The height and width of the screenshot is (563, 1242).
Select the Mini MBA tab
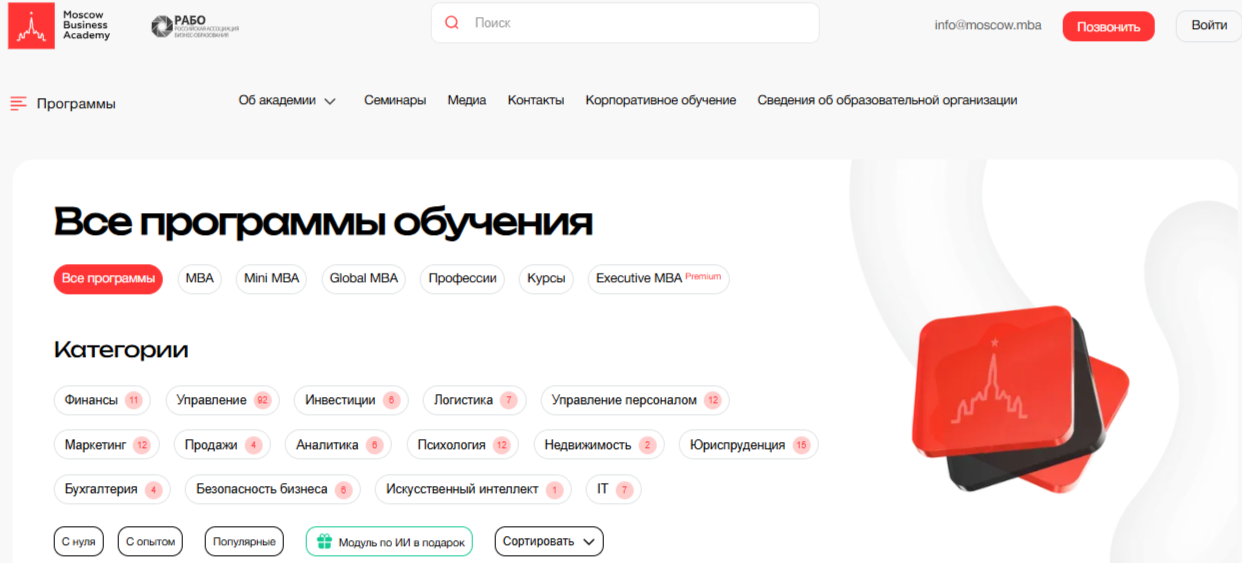[x=271, y=279]
